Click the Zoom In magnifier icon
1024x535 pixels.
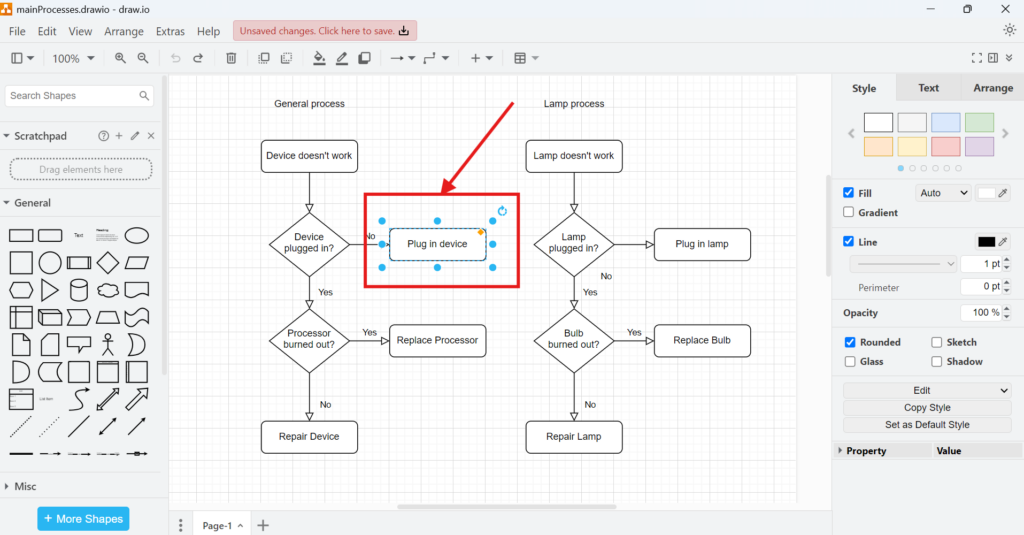[x=121, y=58]
